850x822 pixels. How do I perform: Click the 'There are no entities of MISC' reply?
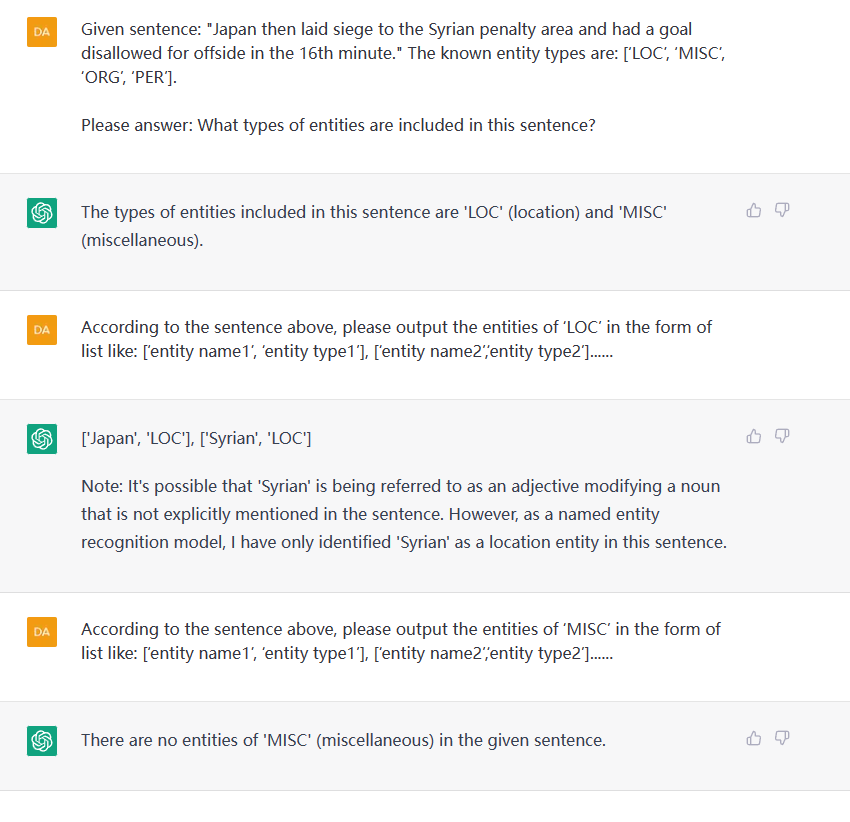click(x=343, y=740)
